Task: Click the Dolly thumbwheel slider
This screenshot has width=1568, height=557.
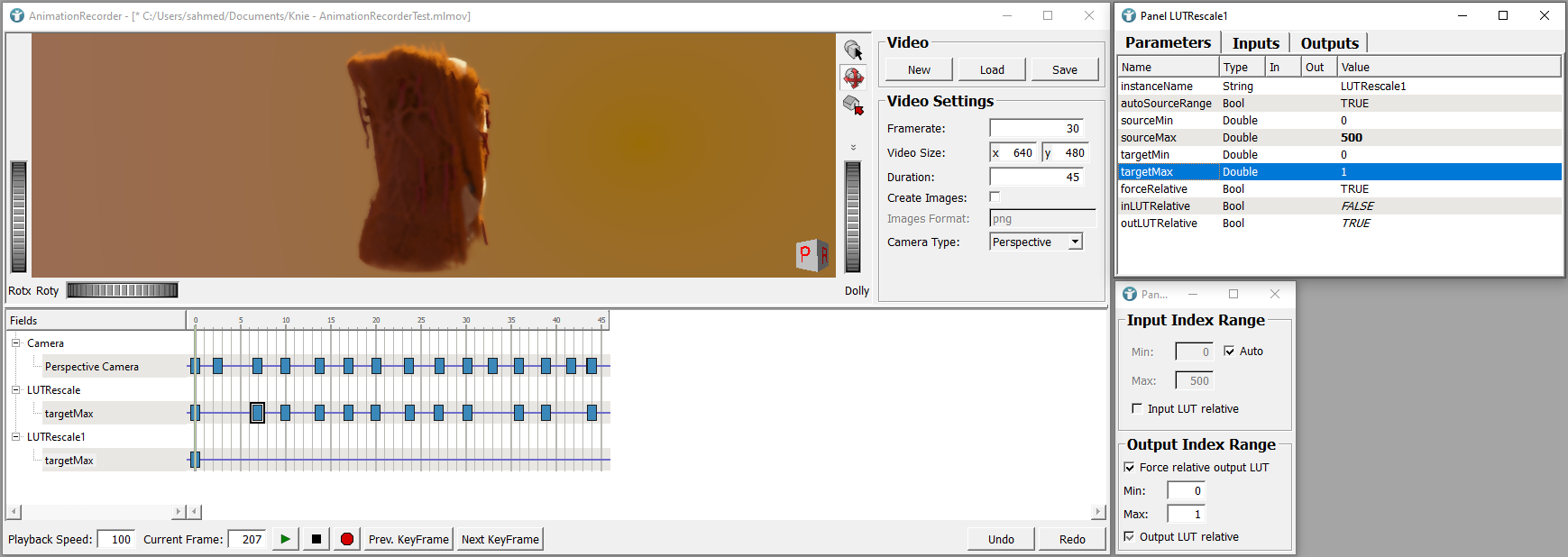Action: point(852,216)
